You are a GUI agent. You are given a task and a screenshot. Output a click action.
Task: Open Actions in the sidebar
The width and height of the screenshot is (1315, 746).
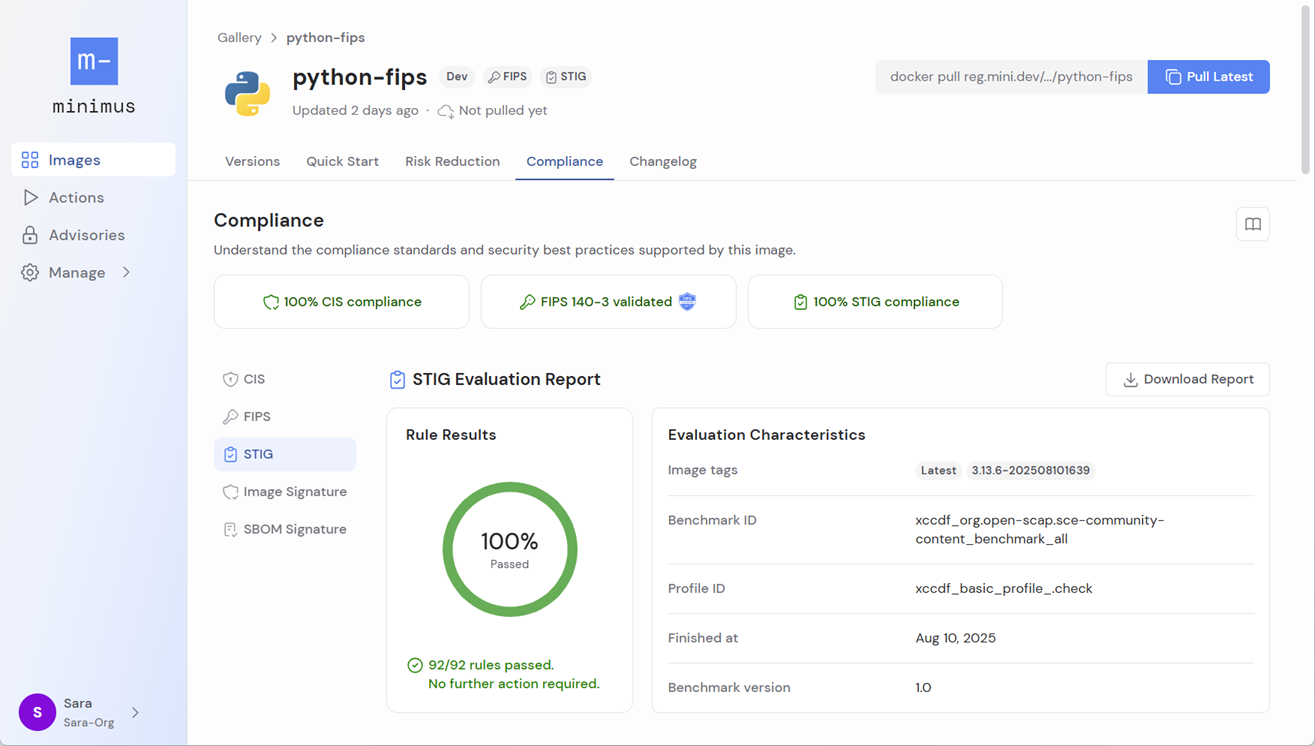click(x=93, y=198)
